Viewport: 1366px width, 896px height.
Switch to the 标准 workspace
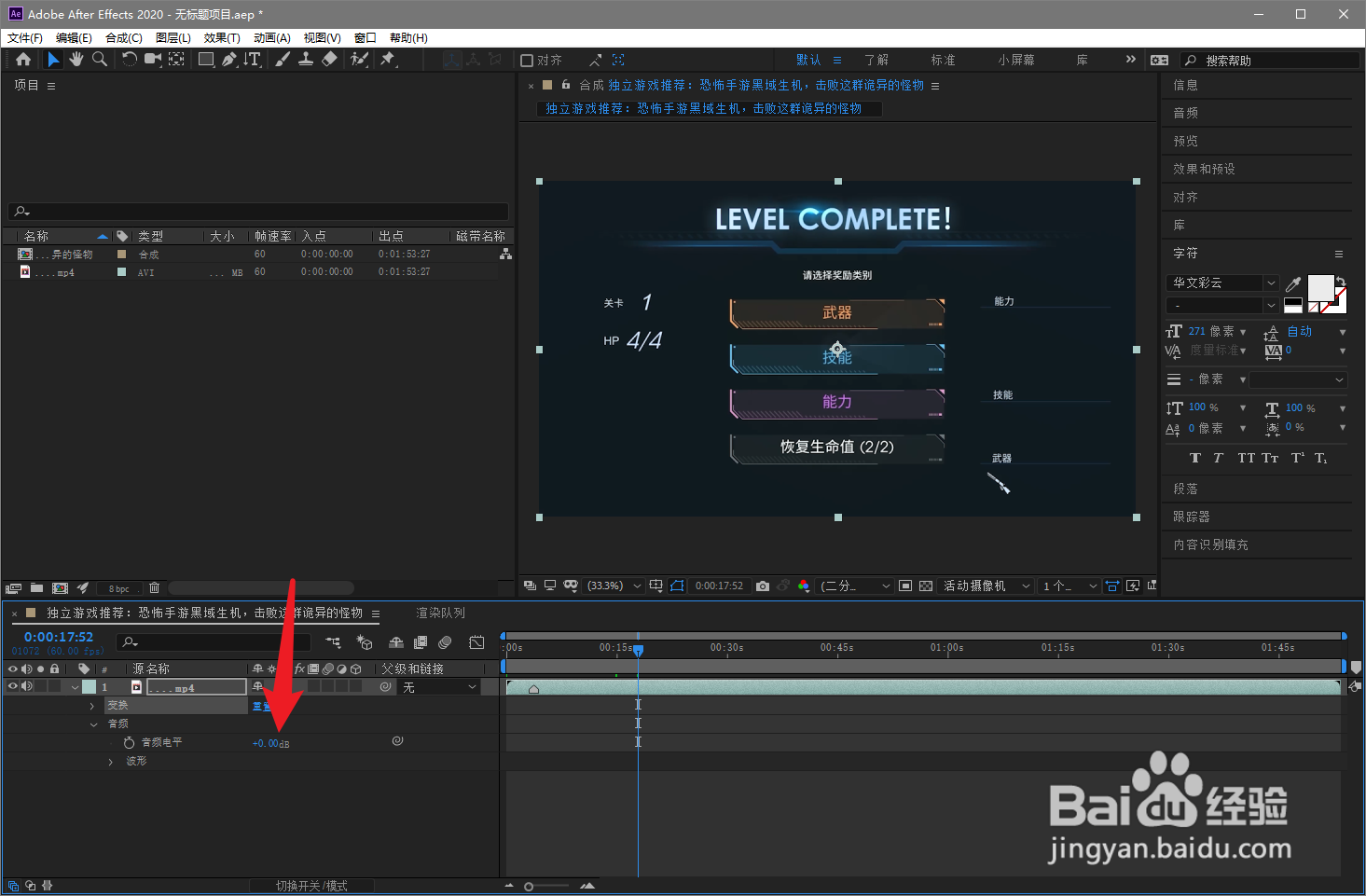943,60
